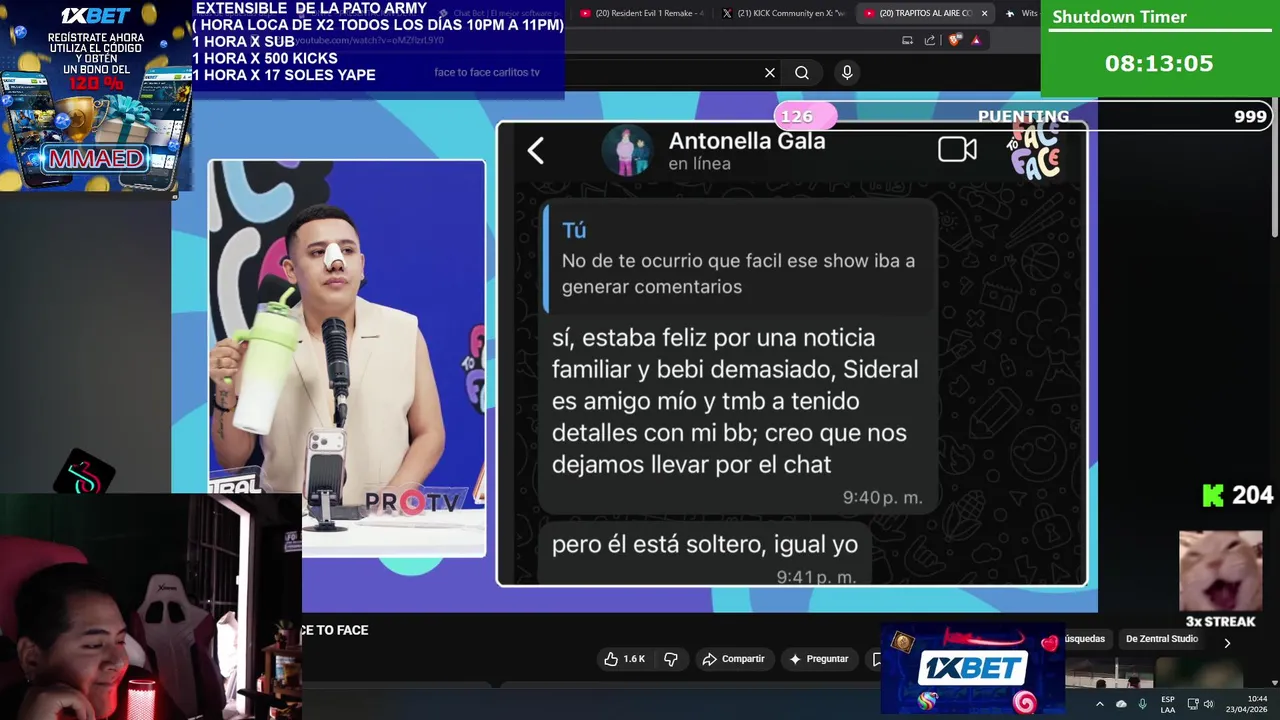Click the Compartir share button
Screen dimensions: 1280x720
[x=733, y=659]
